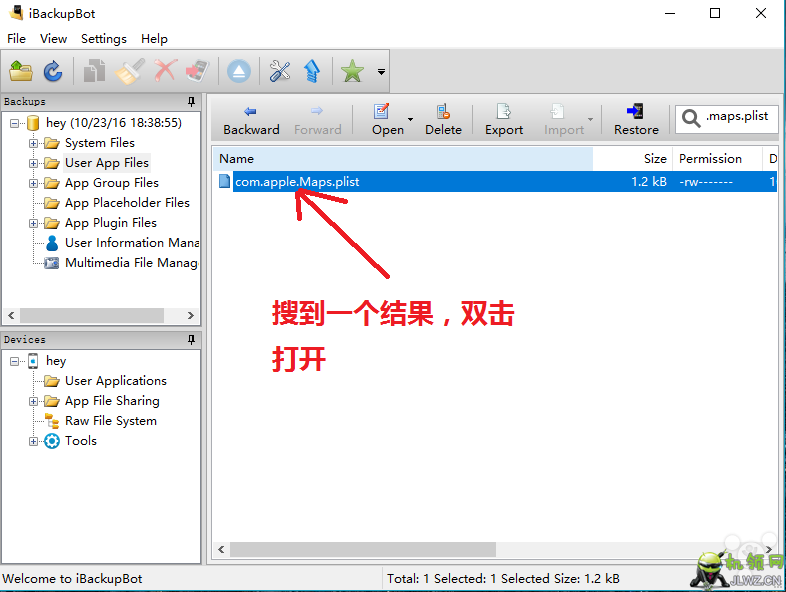Select App File Sharing folder
The image size is (786, 592).
pos(112,401)
